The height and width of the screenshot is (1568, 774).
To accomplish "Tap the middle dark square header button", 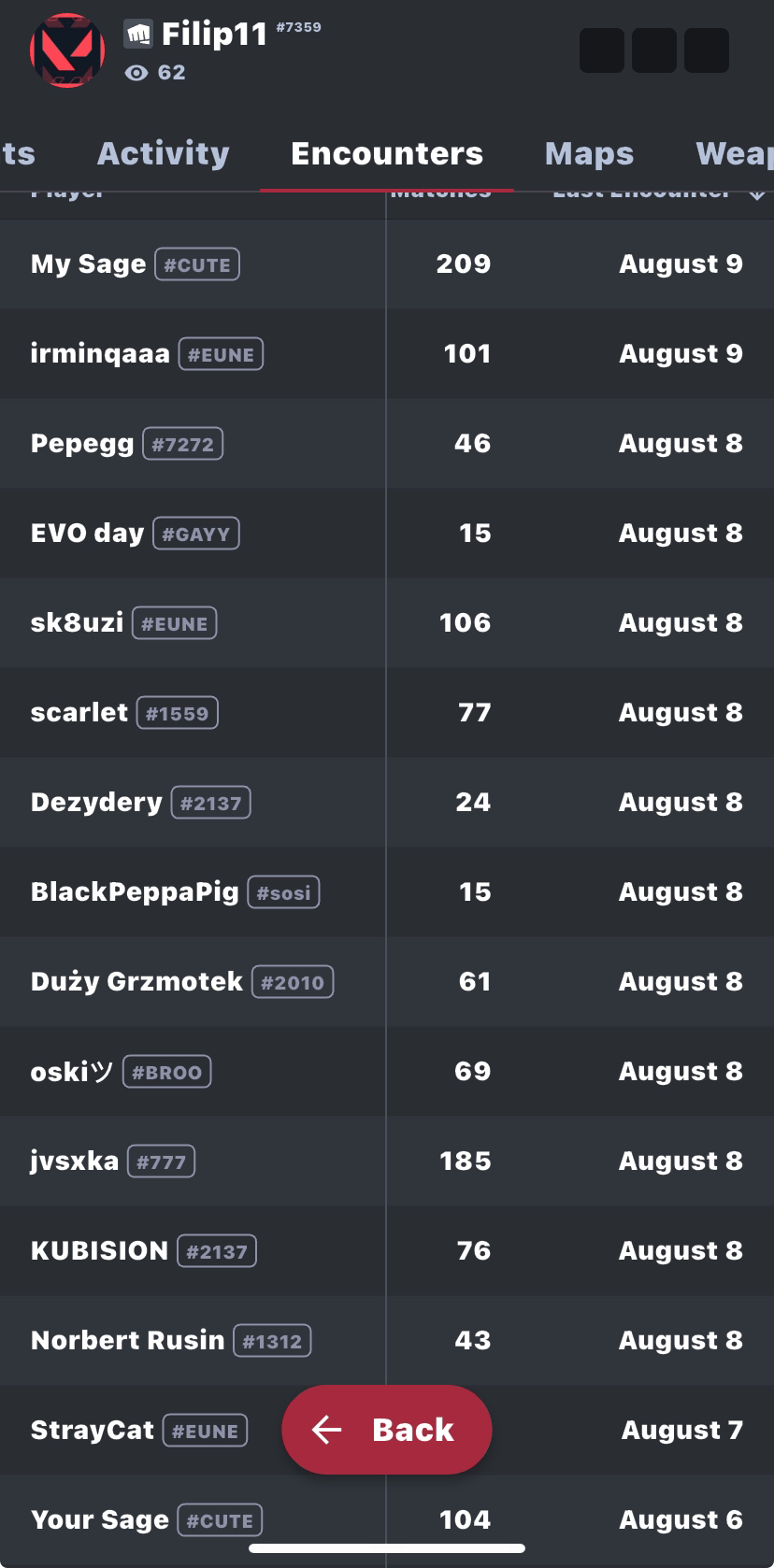I will [654, 50].
